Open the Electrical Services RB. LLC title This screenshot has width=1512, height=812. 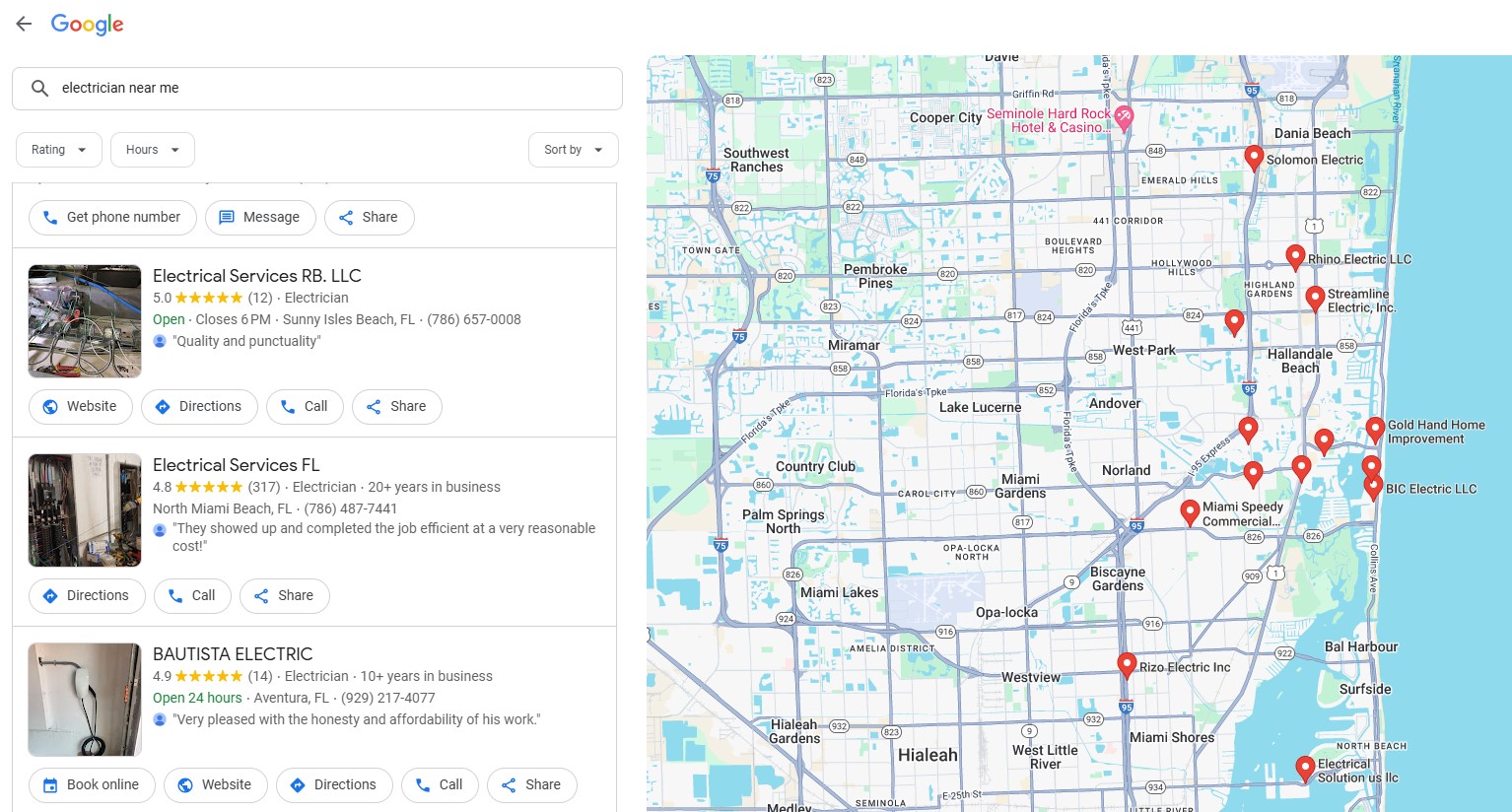pyautogui.click(x=257, y=276)
